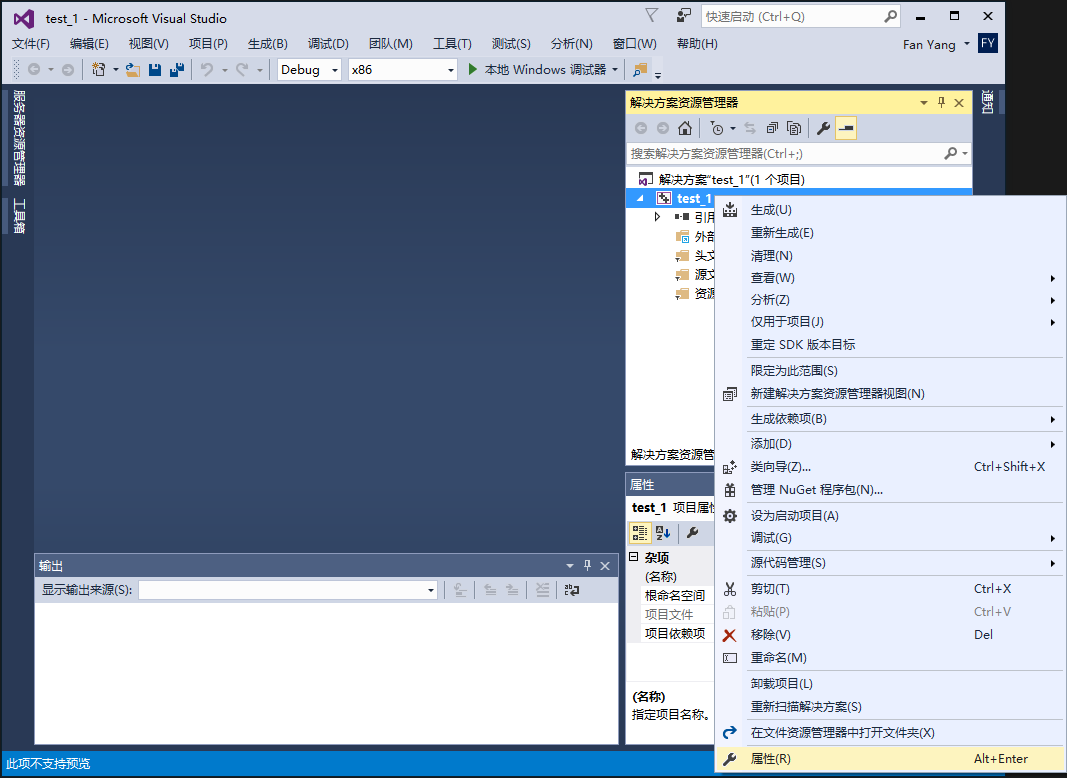The height and width of the screenshot is (778, 1067).
Task: Open the Debug configuration dropdown
Action: click(309, 70)
